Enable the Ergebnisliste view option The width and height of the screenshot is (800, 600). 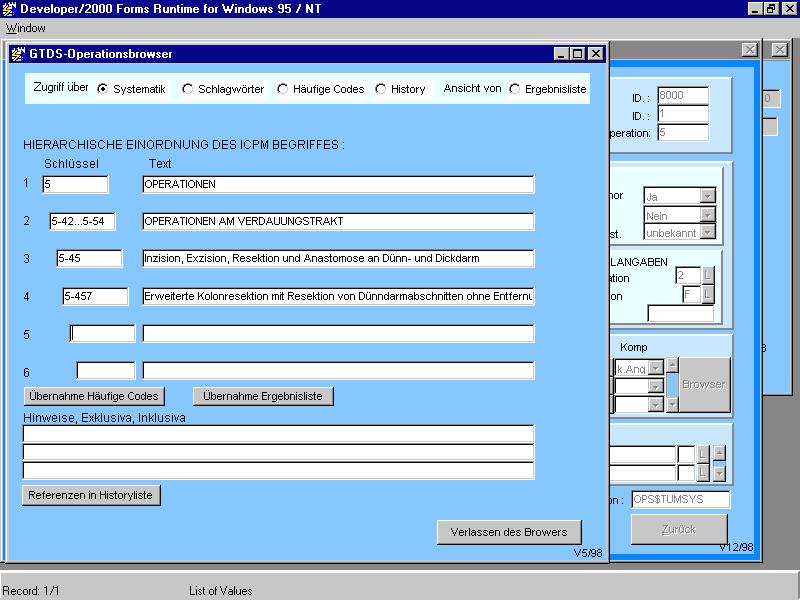point(515,89)
